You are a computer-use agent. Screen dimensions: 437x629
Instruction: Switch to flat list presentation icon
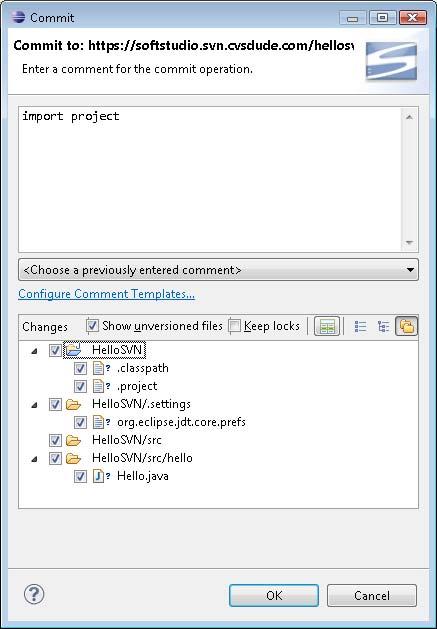coord(360,327)
